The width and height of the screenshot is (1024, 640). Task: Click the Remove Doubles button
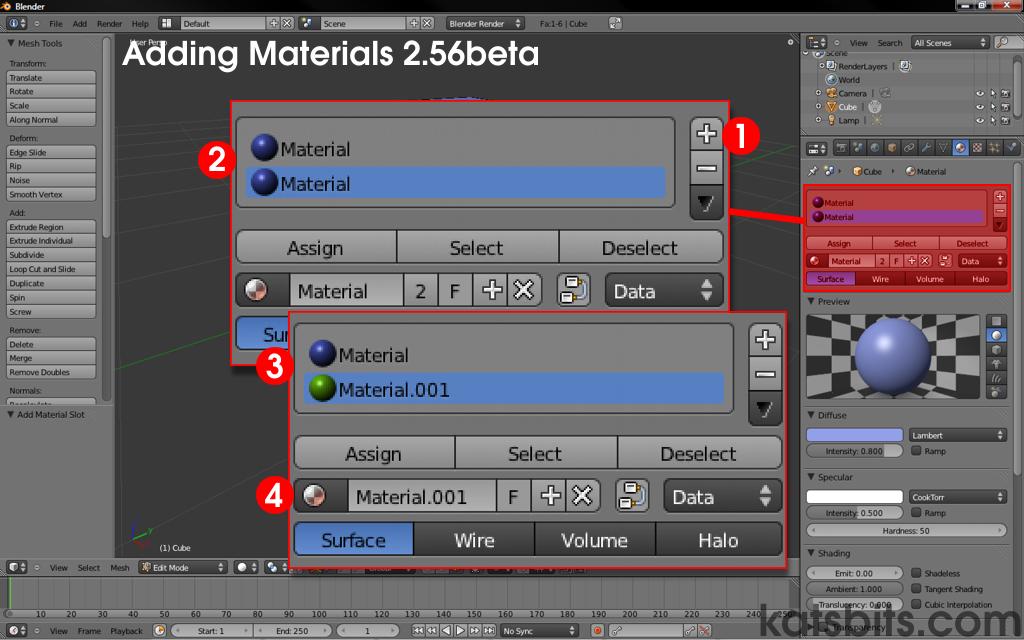tap(51, 372)
